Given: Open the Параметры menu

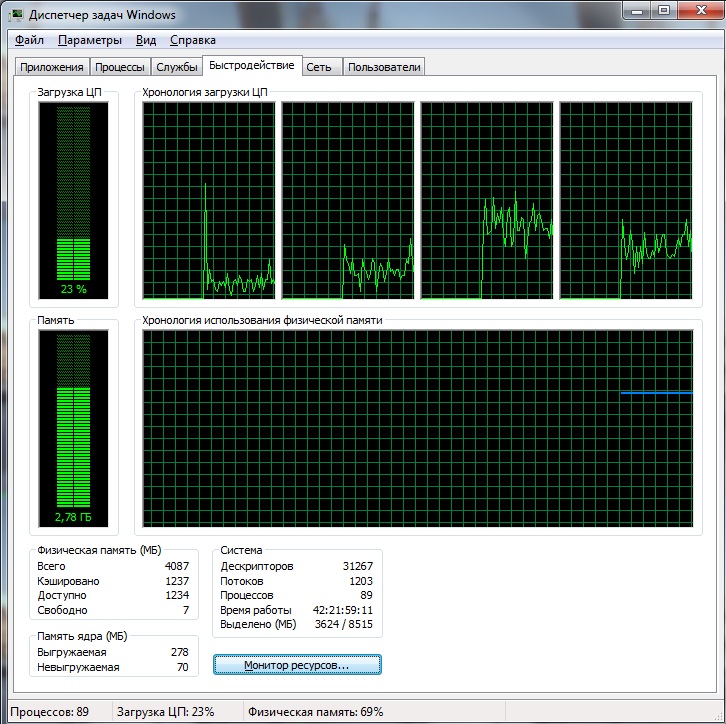Looking at the screenshot, I should (90, 40).
